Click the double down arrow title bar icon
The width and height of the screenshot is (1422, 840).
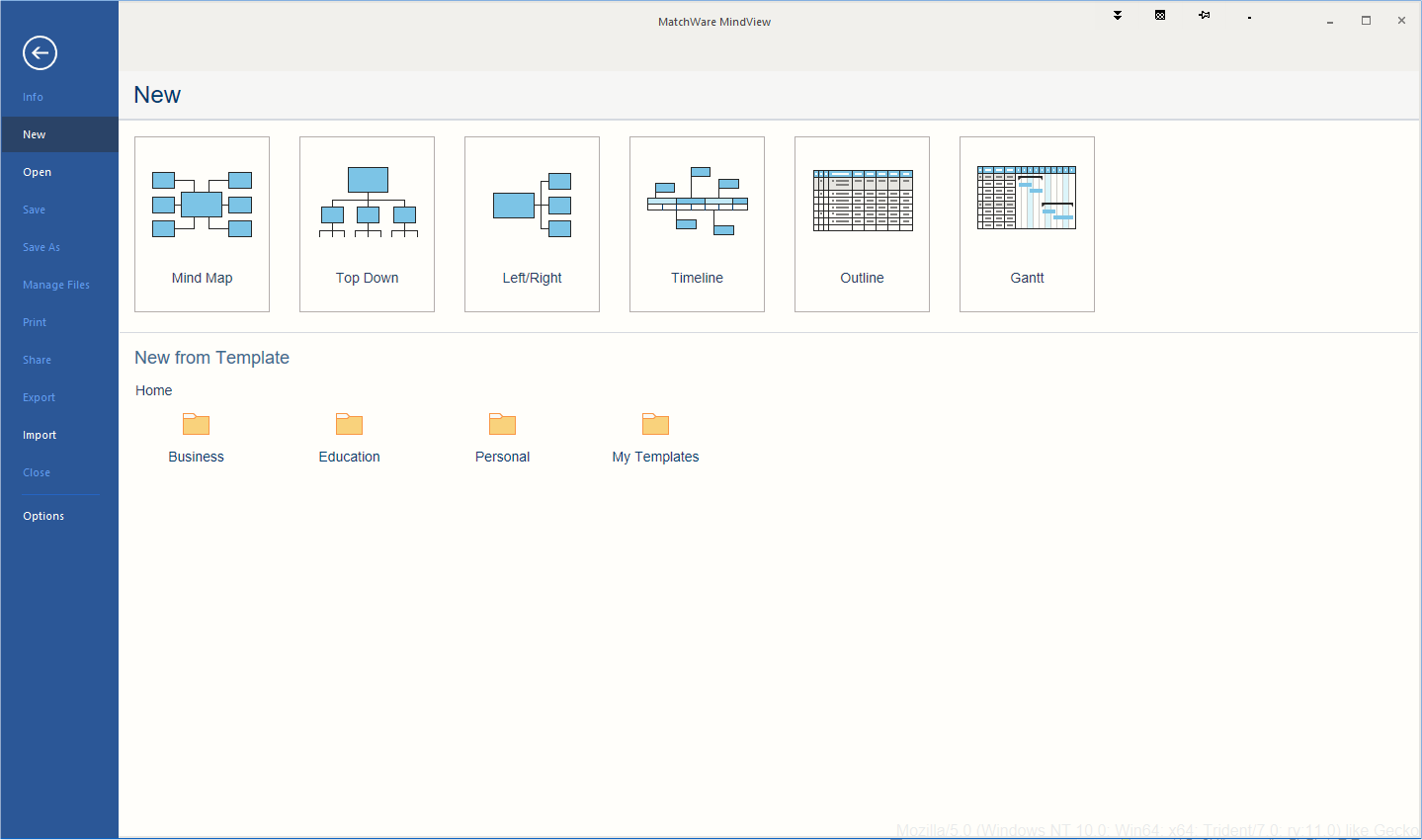pyautogui.click(x=1118, y=16)
